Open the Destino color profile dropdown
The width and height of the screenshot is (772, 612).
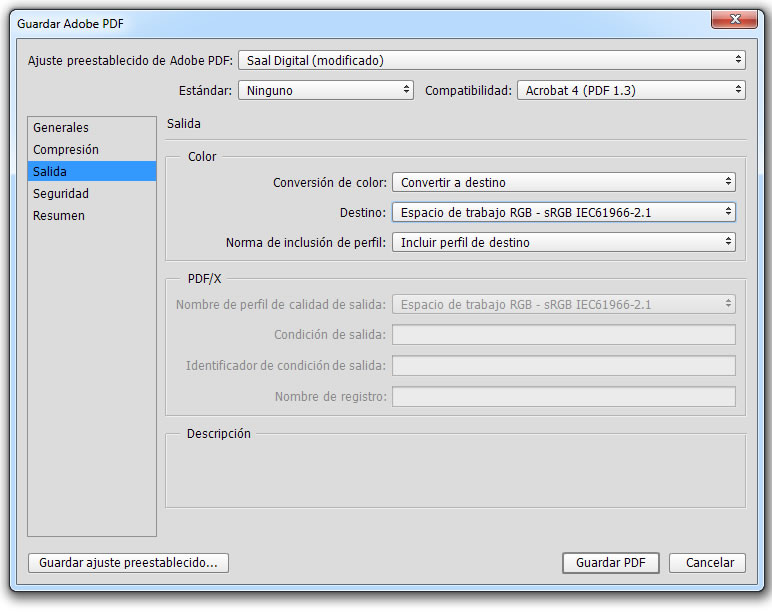[564, 212]
